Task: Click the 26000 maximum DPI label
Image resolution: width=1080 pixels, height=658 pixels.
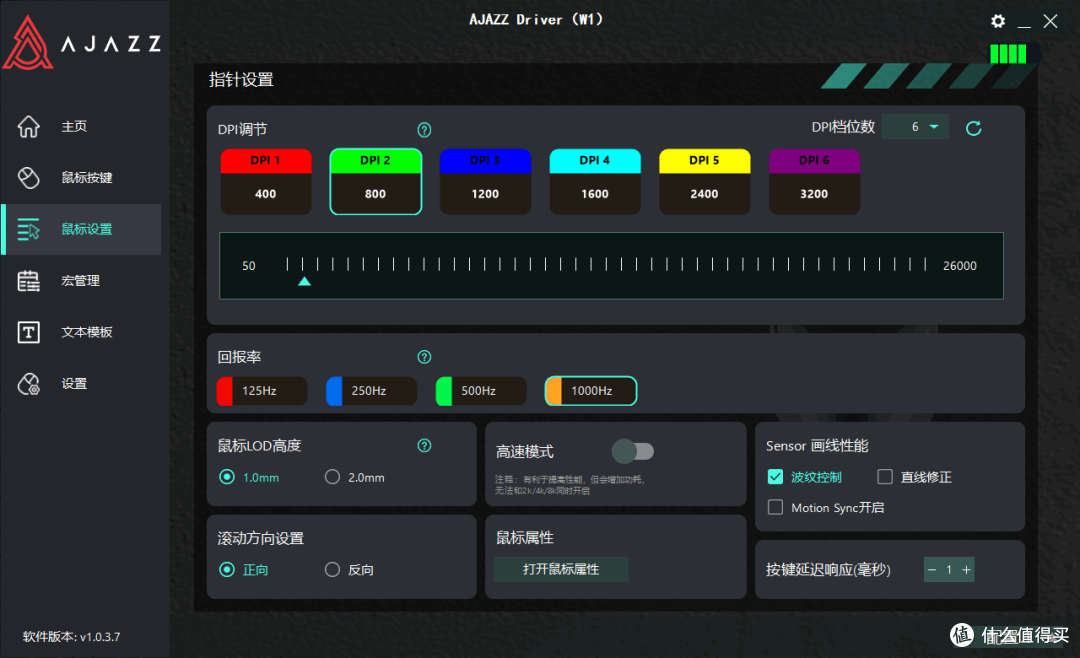Action: pos(959,265)
